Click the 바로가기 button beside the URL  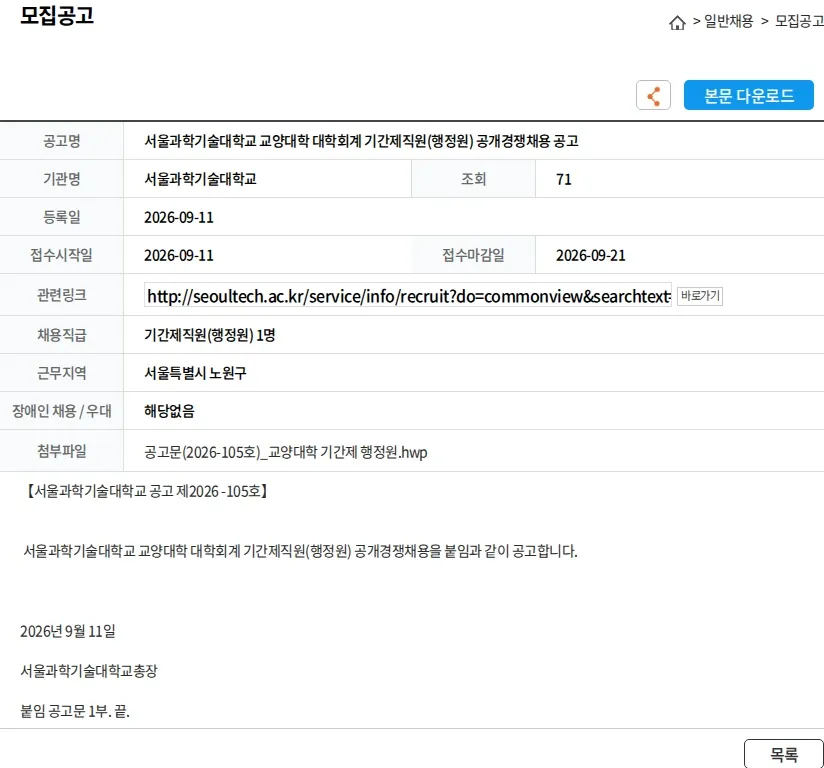point(699,296)
